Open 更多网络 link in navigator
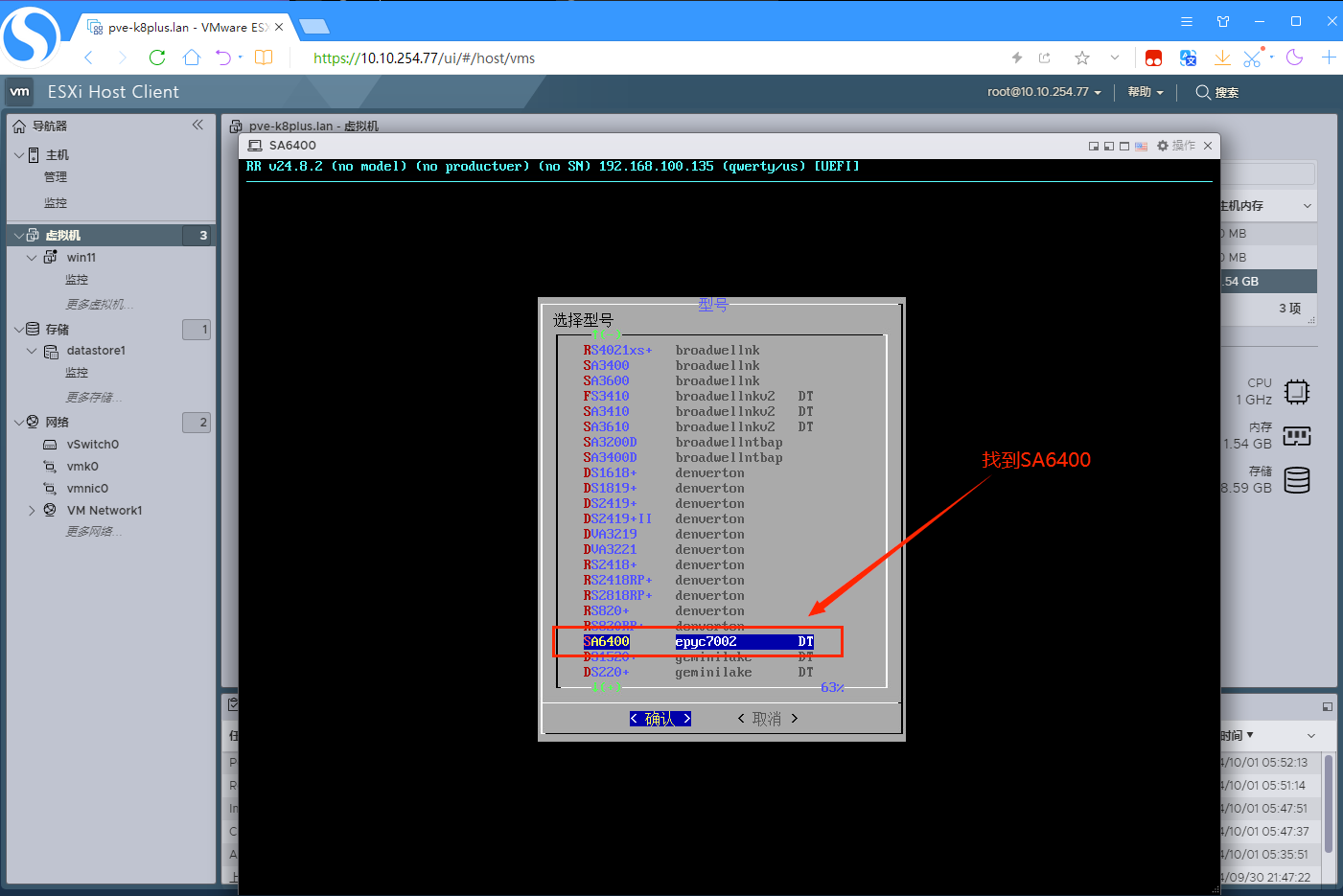1343x896 pixels. click(x=94, y=532)
